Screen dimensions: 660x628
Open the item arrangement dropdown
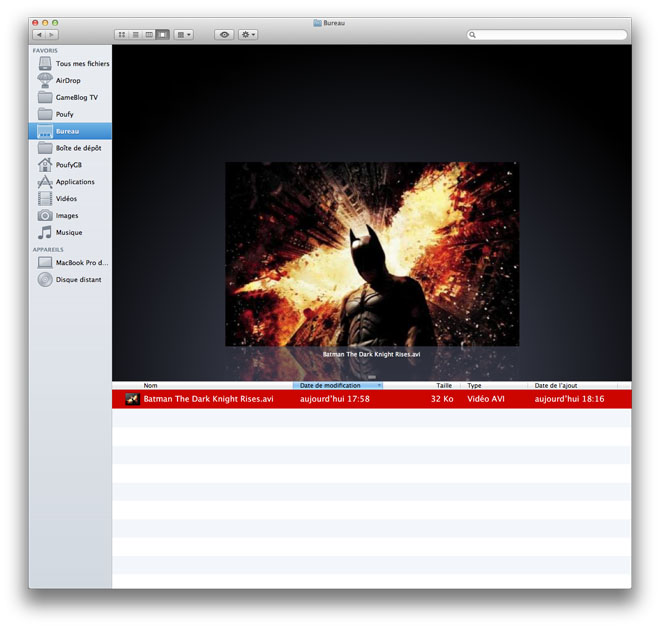(x=184, y=35)
